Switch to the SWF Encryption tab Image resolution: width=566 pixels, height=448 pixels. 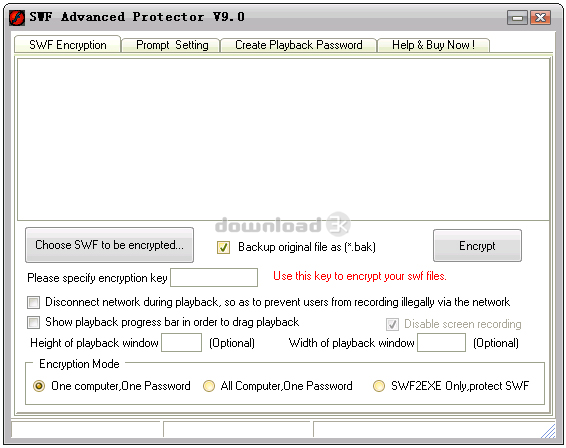pos(68,45)
